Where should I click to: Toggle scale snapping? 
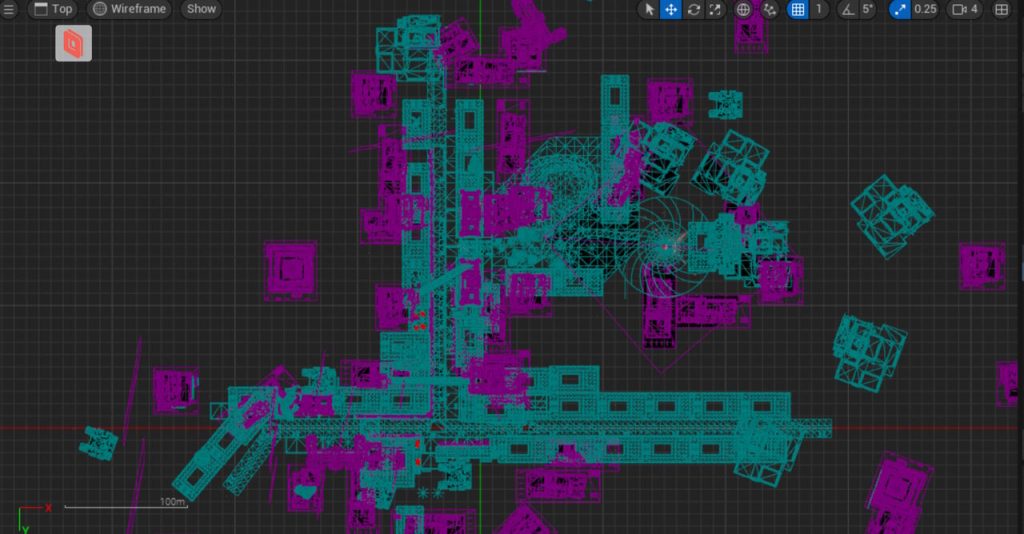point(900,9)
